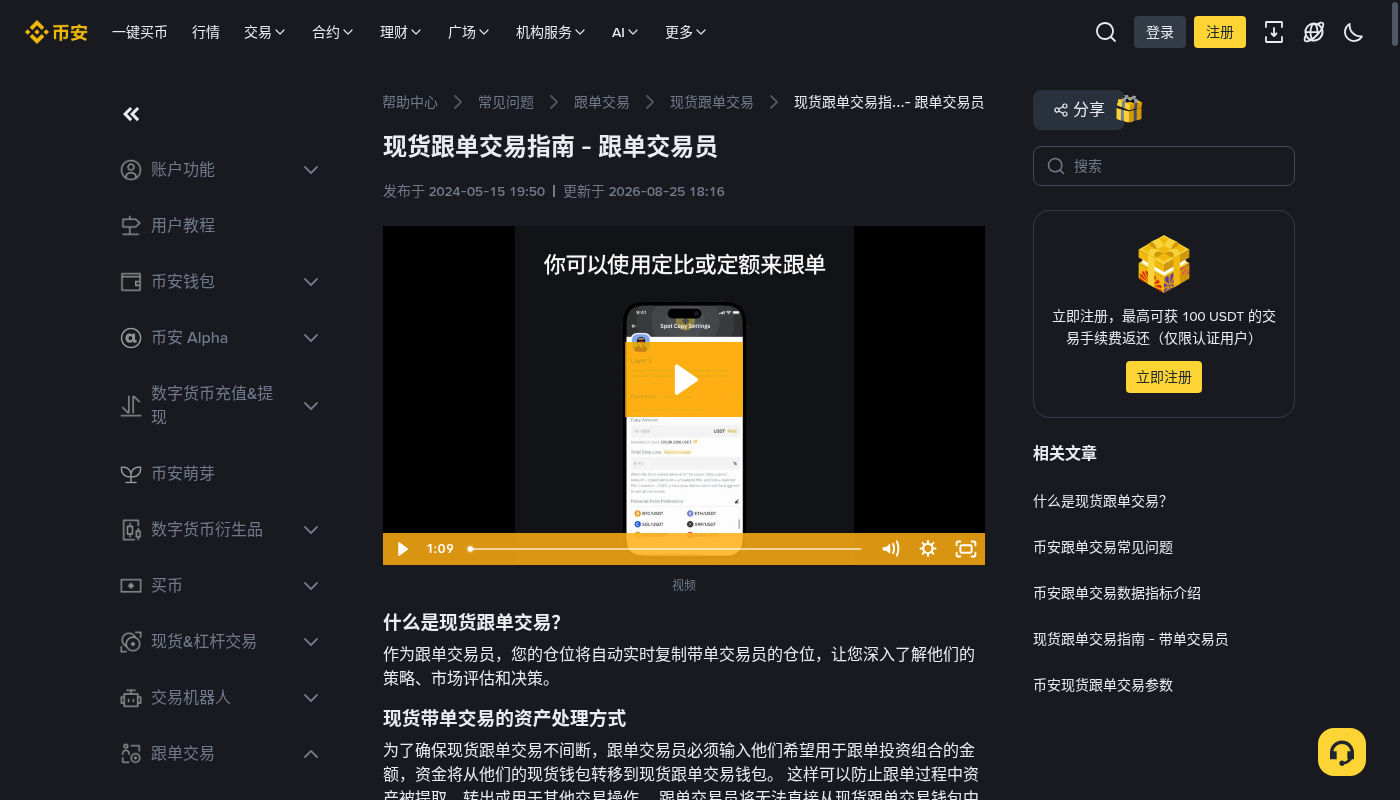The image size is (1400, 800).
Task: Click the download app icon in header
Action: 1274,32
